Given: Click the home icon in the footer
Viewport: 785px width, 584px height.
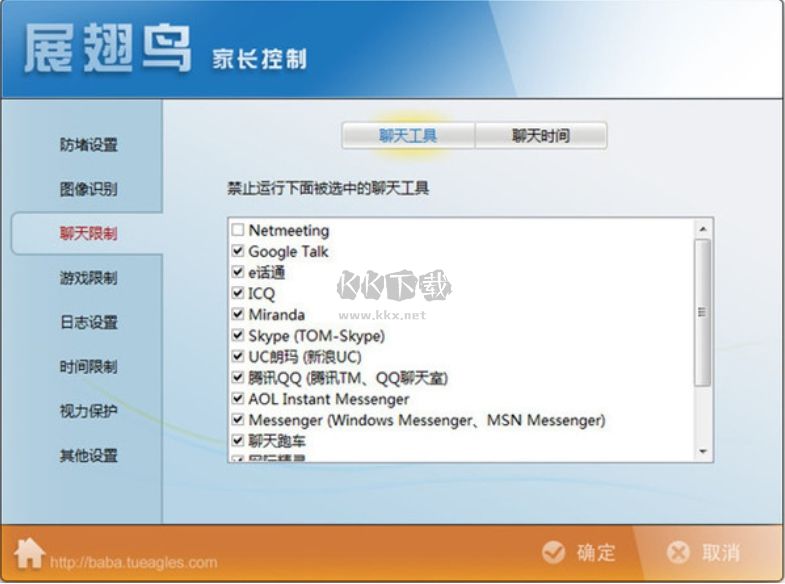Looking at the screenshot, I should [x=30, y=553].
